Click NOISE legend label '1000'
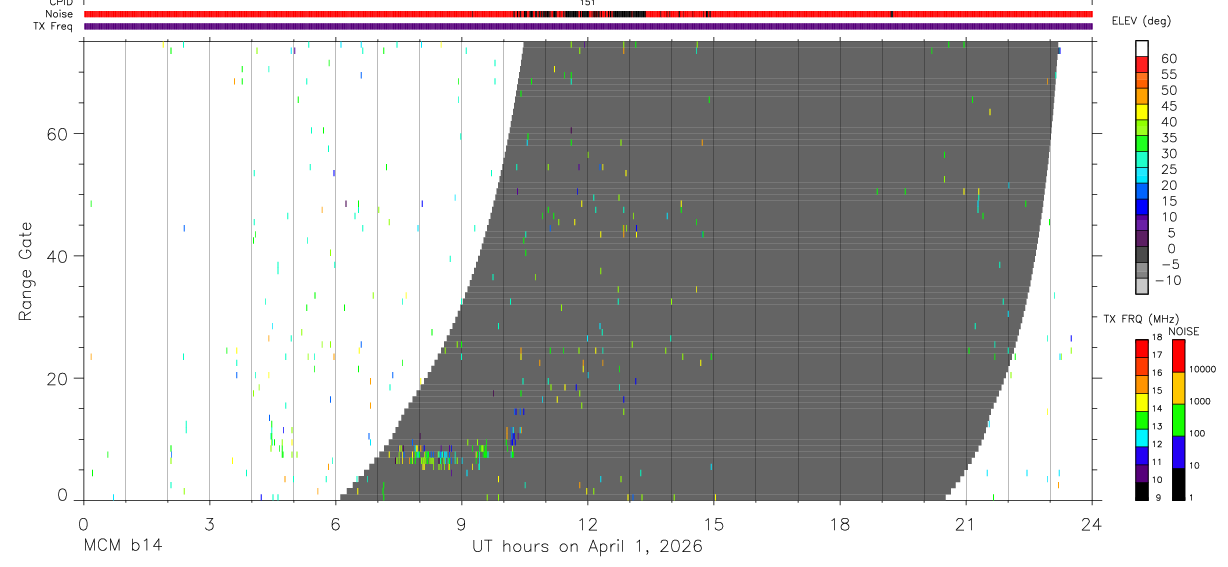This screenshot has height=567, width=1228. pos(1201,401)
